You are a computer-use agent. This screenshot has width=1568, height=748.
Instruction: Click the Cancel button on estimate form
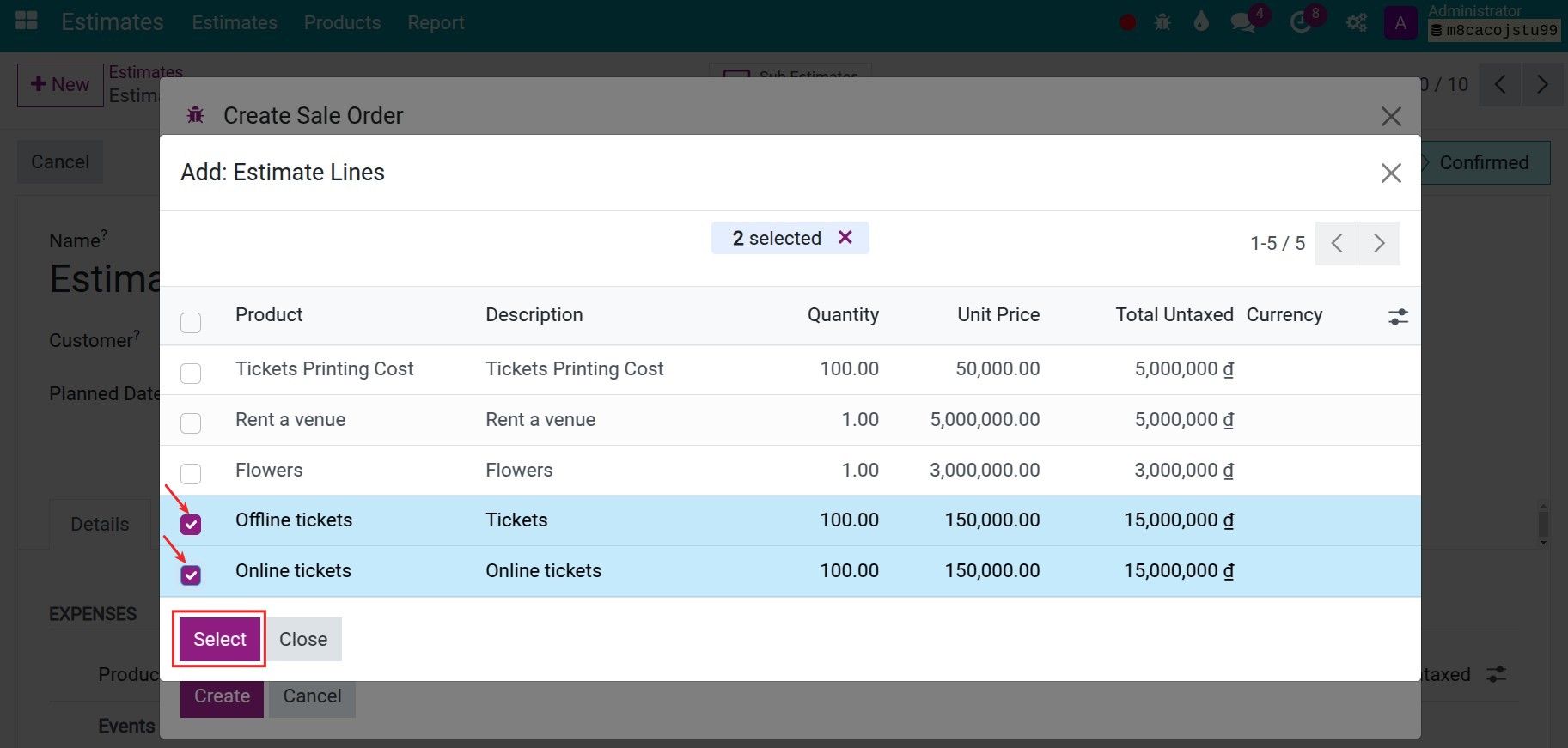pyautogui.click(x=60, y=161)
